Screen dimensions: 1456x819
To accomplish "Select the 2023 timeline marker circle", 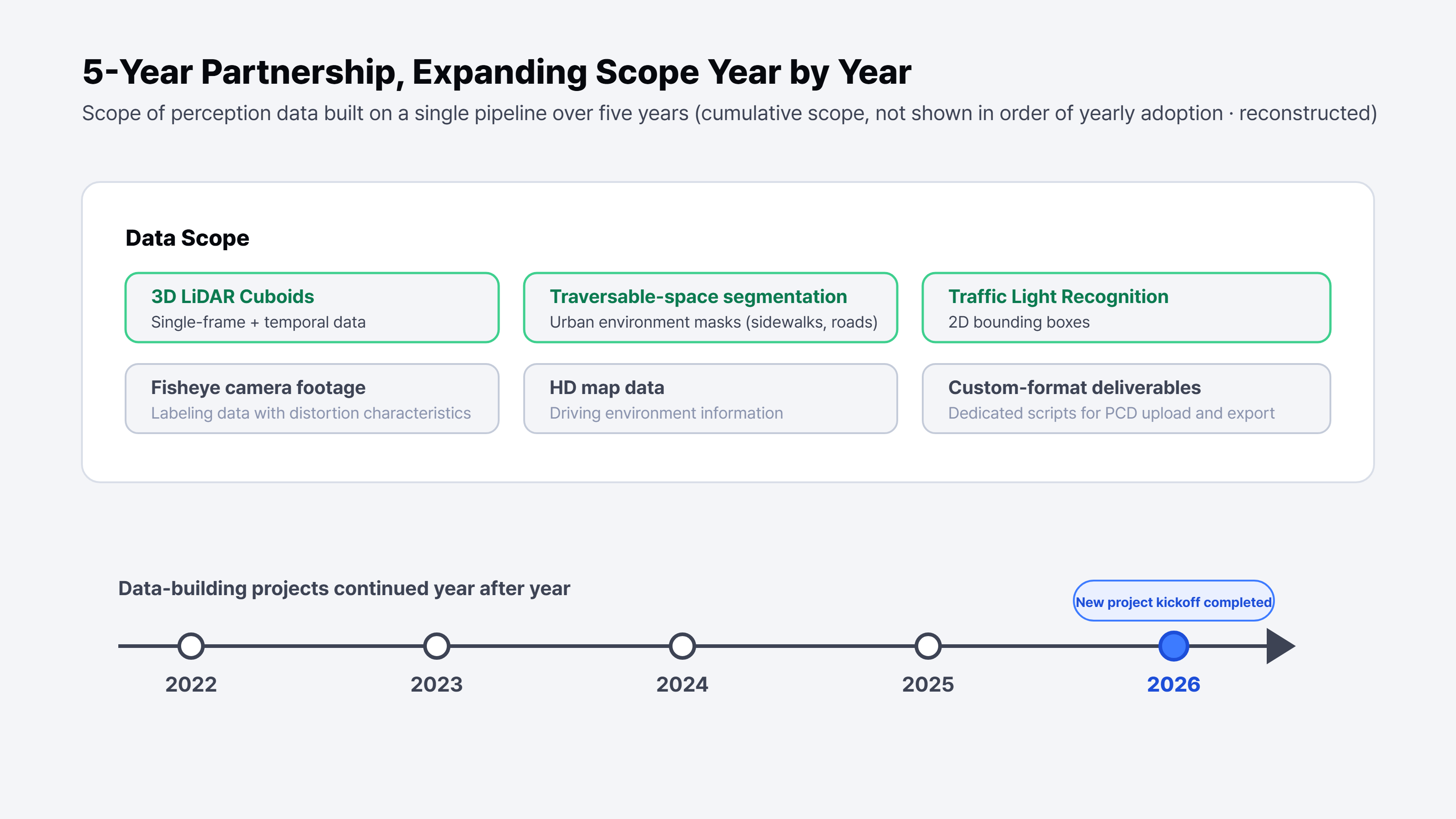I will (x=436, y=646).
